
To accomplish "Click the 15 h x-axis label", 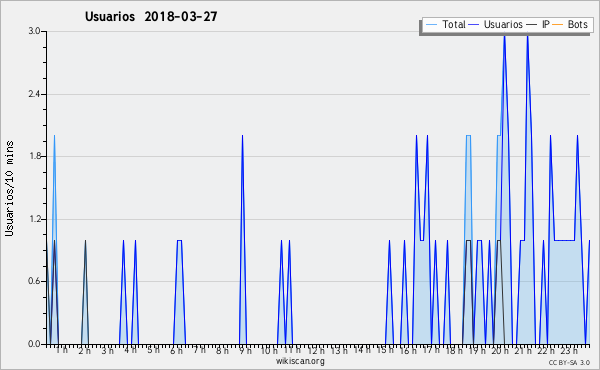I will pyautogui.click(x=385, y=350).
